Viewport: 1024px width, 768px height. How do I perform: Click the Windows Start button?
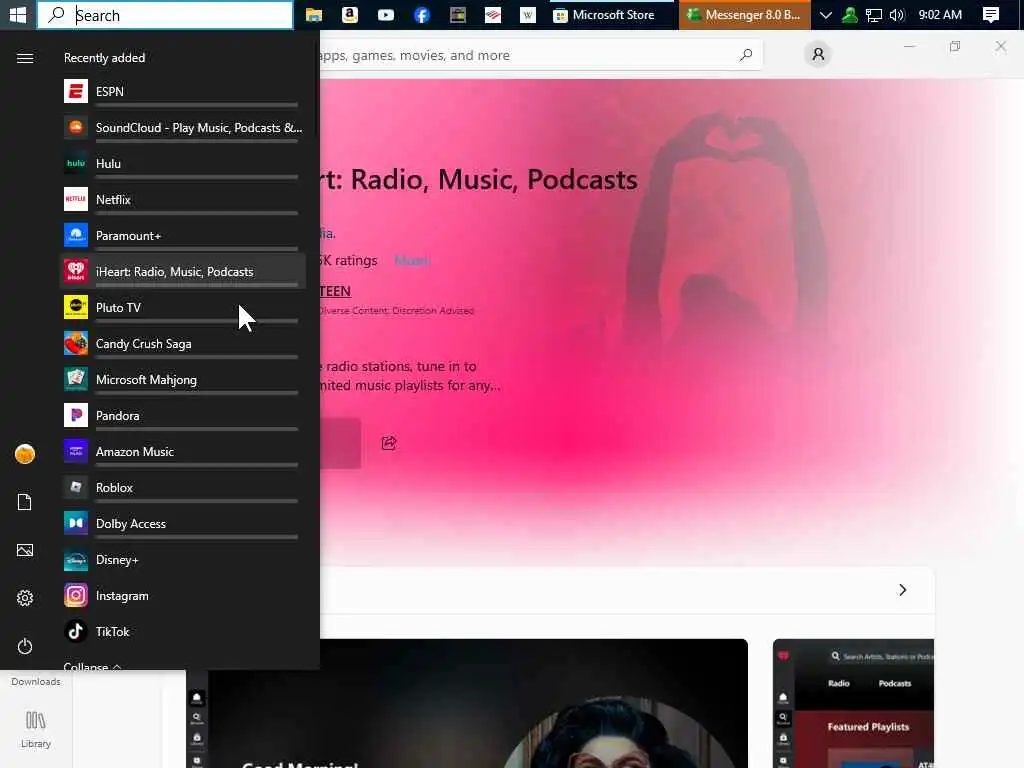[x=18, y=14]
